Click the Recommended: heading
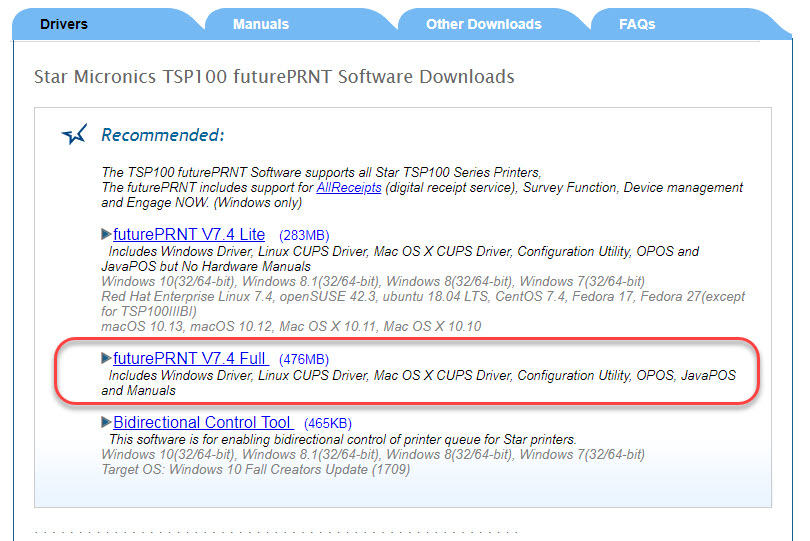This screenshot has width=810, height=541. coord(163,135)
